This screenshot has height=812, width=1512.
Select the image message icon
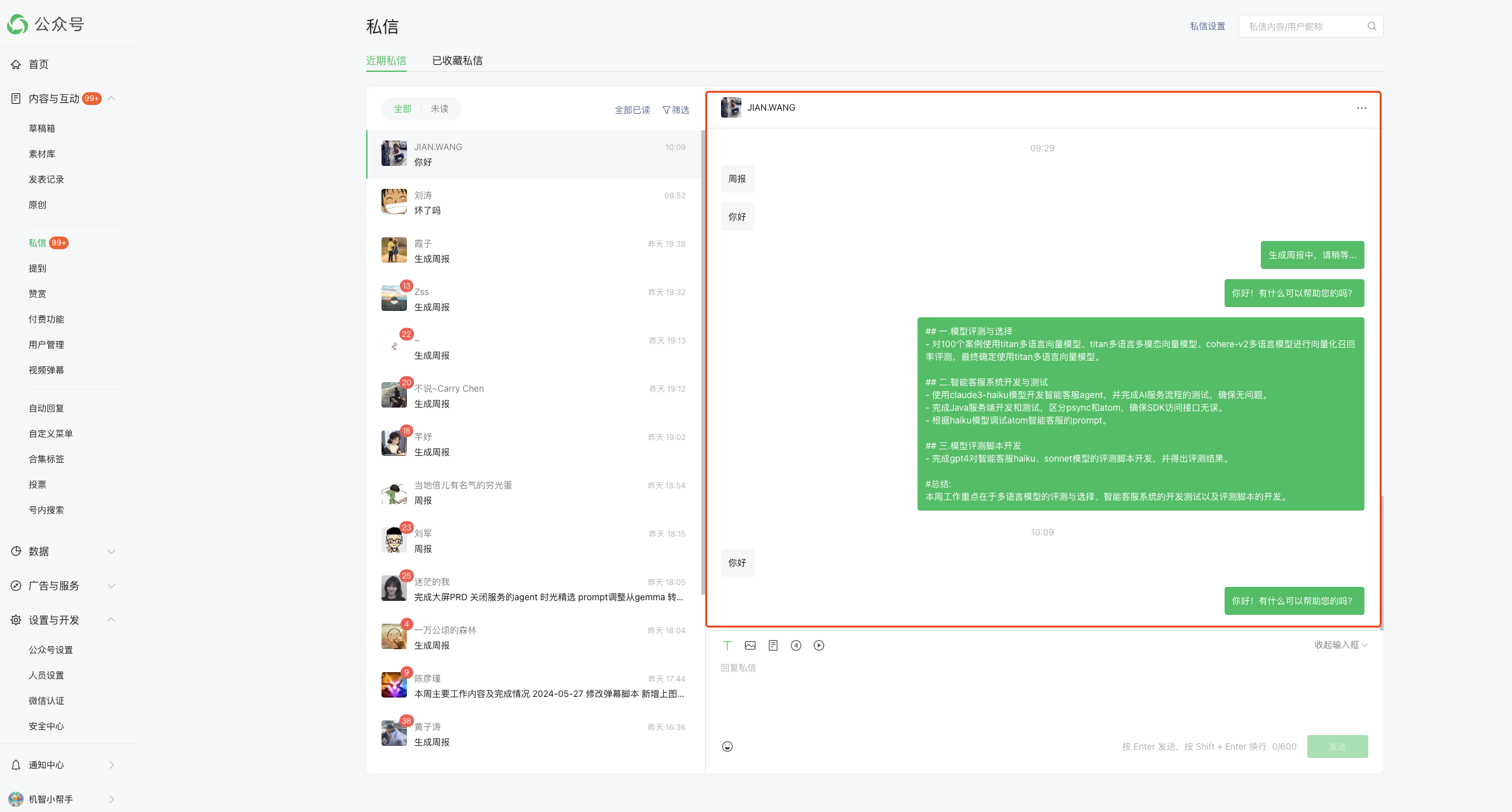[750, 645]
